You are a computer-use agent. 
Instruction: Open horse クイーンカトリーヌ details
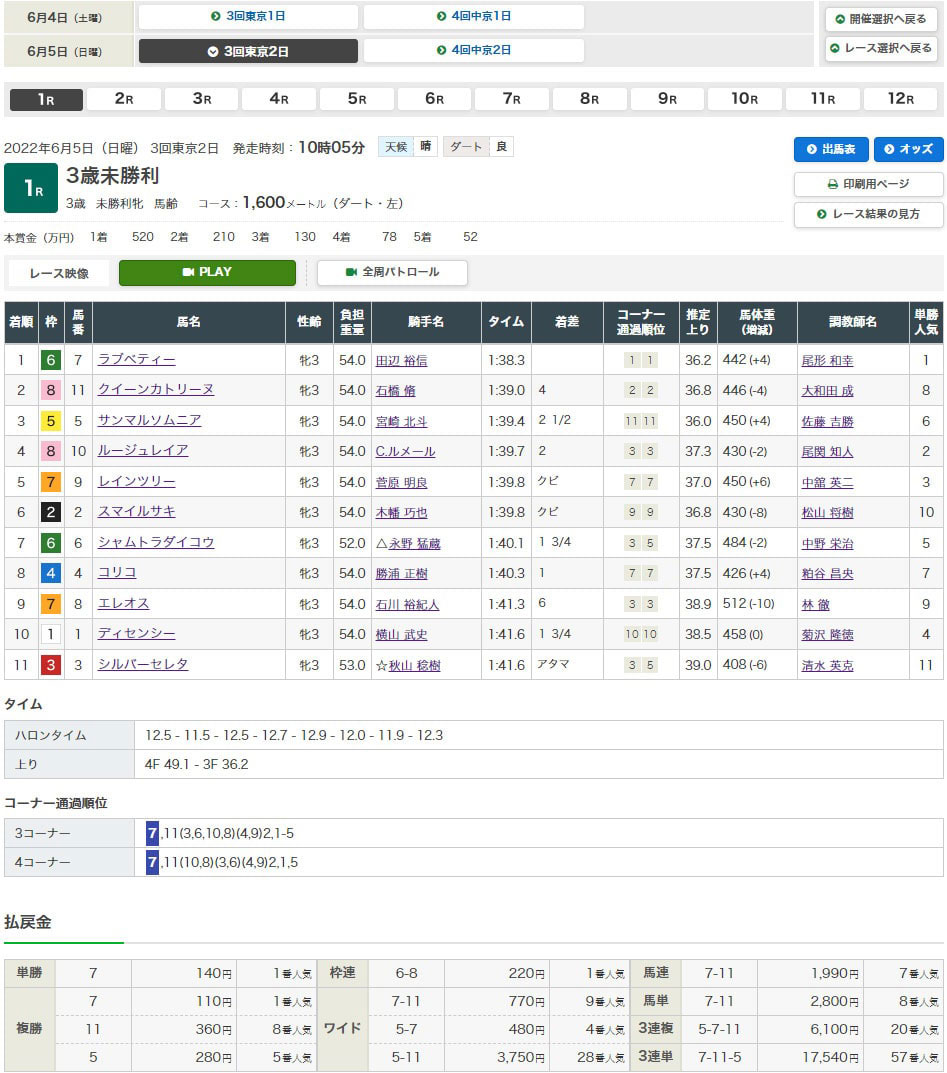coord(155,390)
